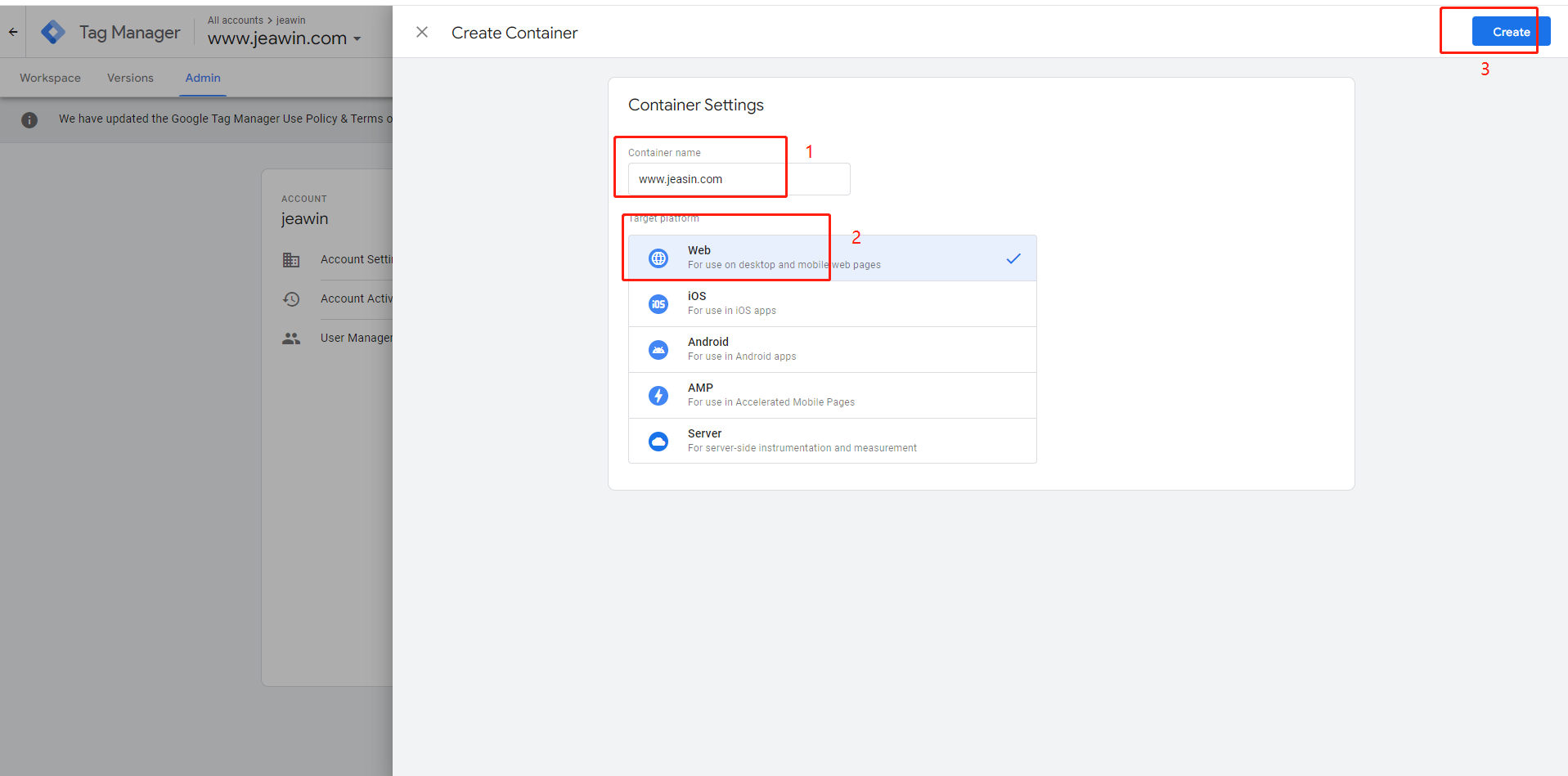Click the Container Settings heading
Viewport: 1568px width, 776px height.
(696, 105)
